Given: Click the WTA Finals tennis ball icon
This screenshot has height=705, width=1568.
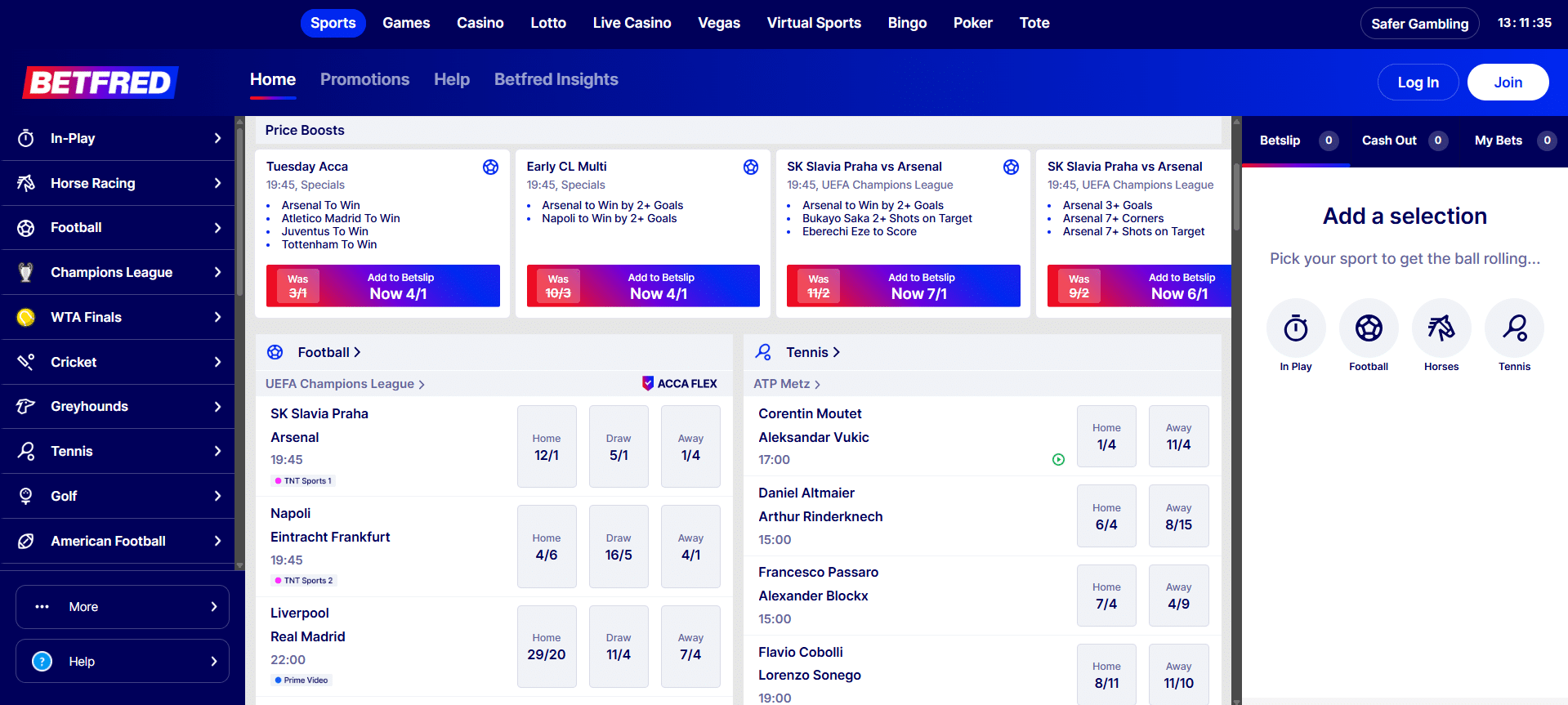Looking at the screenshot, I should tap(26, 317).
